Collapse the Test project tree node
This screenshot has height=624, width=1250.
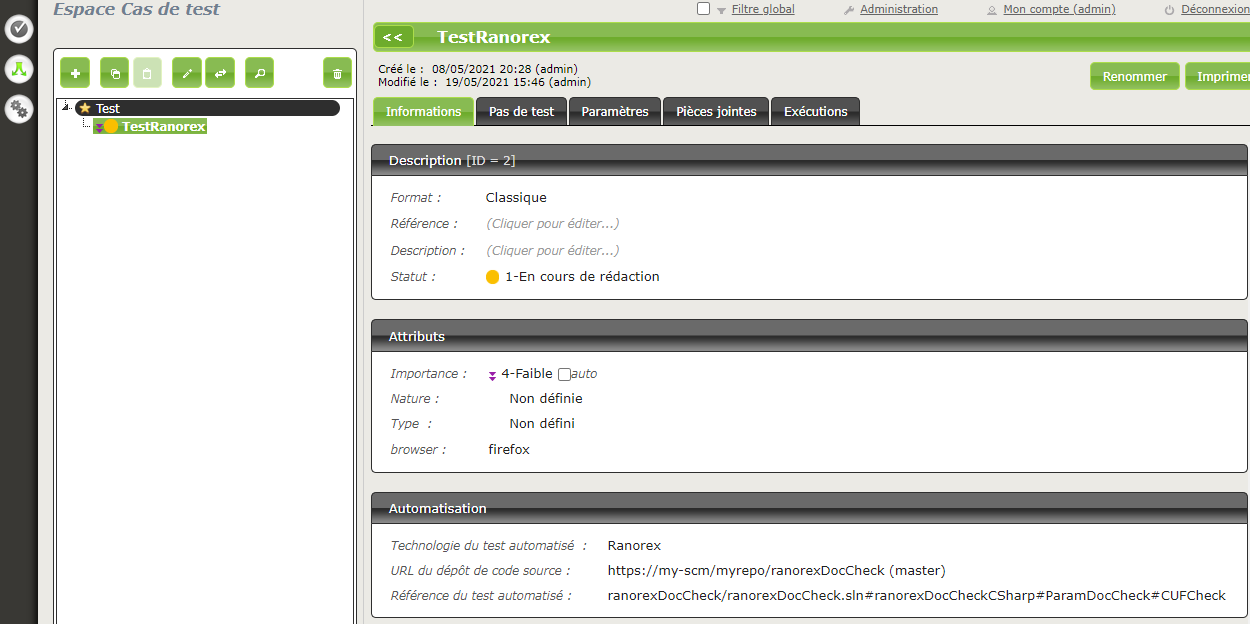(x=66, y=108)
